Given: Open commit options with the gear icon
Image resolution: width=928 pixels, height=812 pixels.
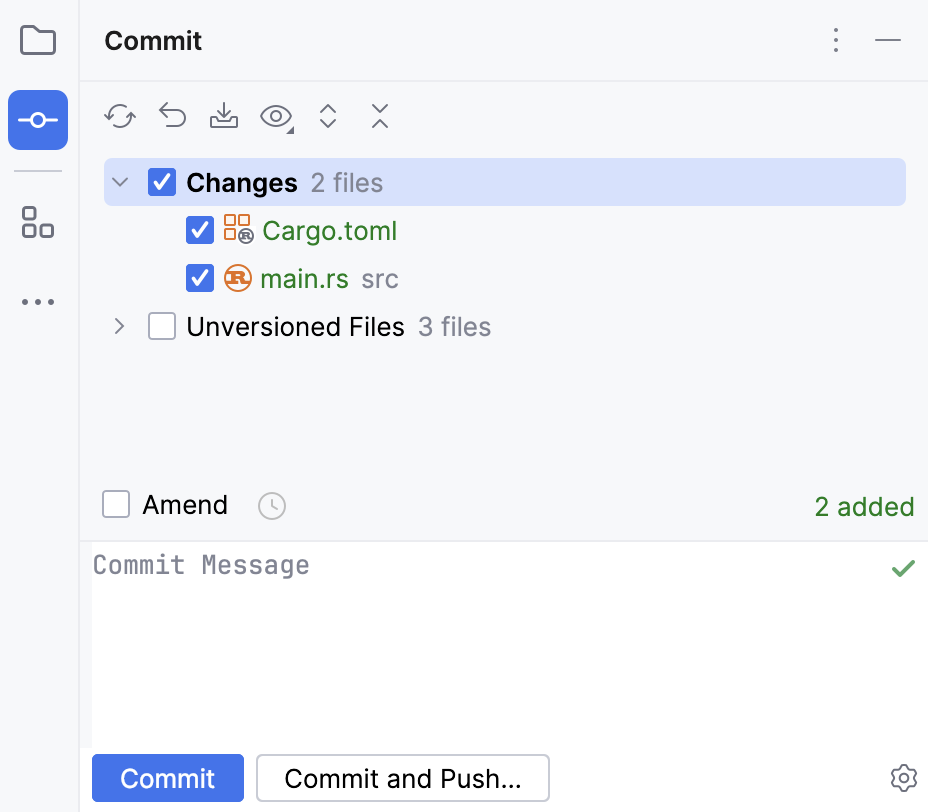Looking at the screenshot, I should [x=903, y=778].
